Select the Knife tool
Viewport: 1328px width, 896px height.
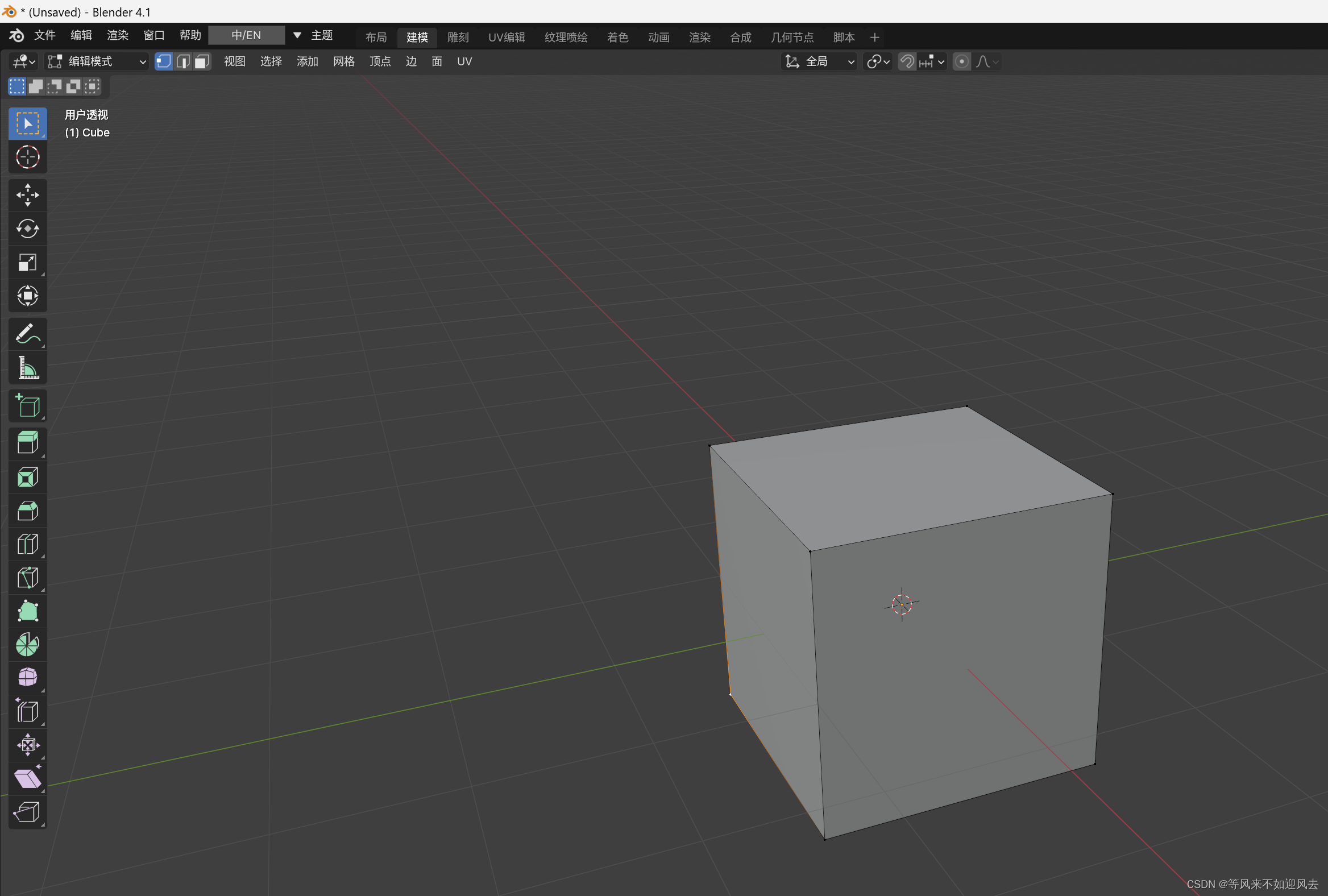[27, 578]
